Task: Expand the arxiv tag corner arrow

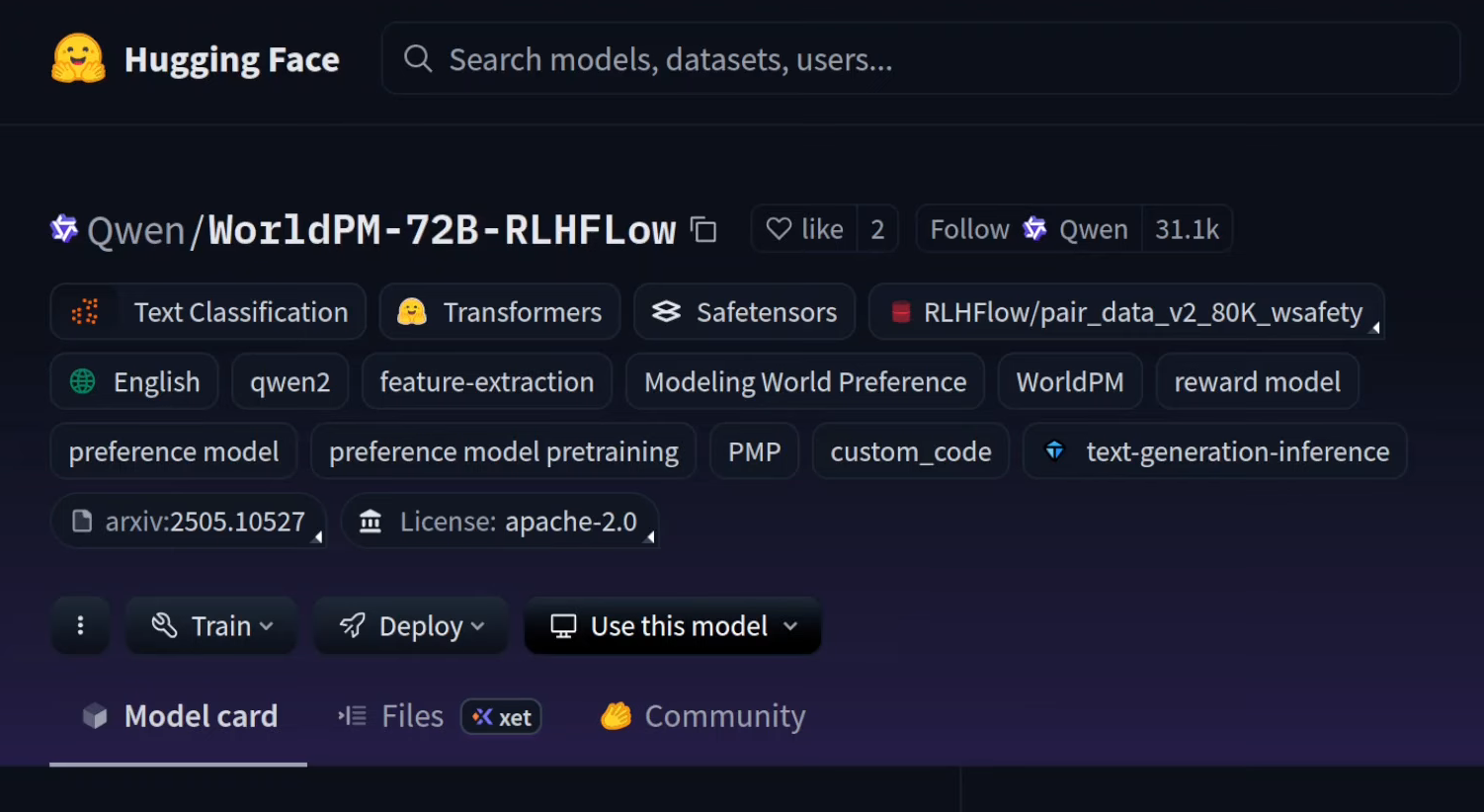Action: [316, 536]
